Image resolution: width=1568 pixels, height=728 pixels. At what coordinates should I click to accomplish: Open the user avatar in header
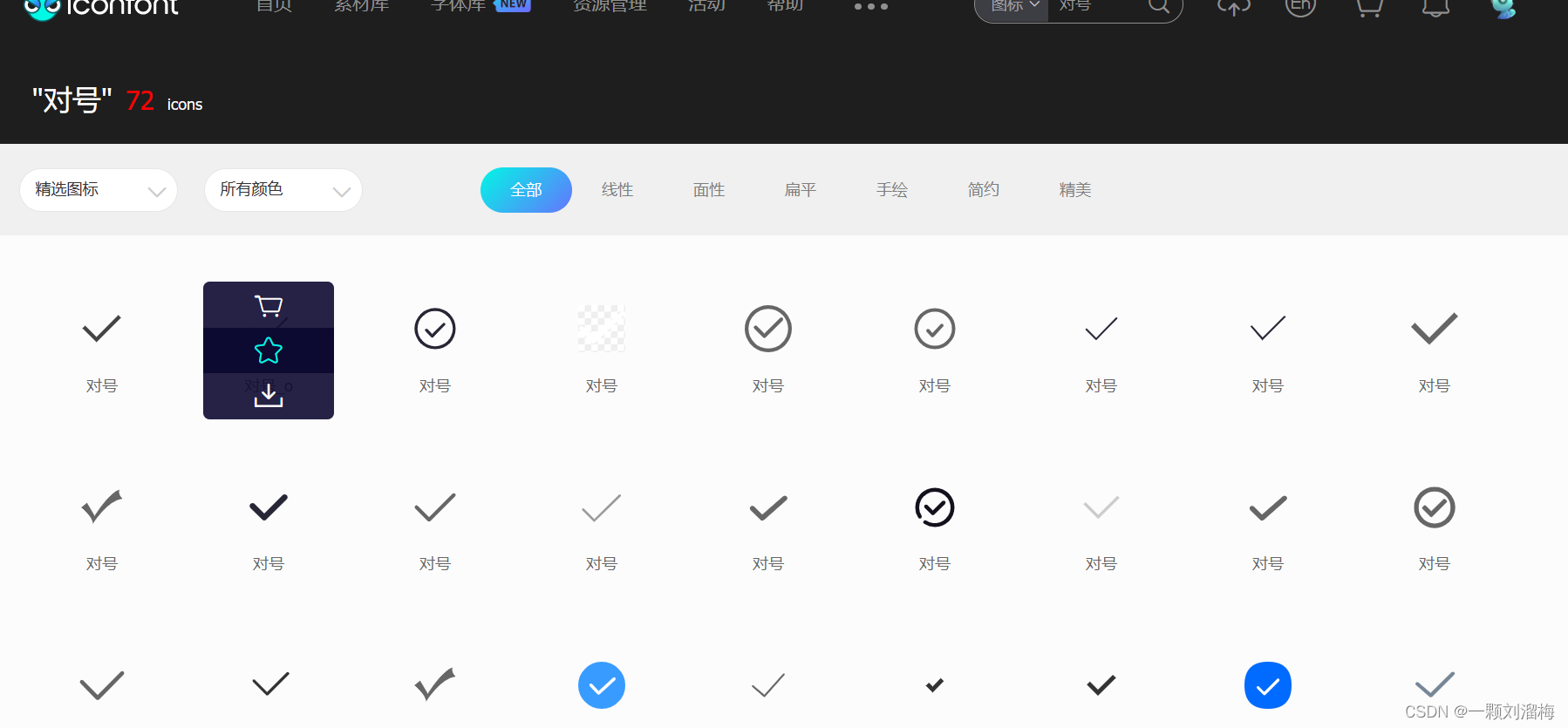click(1503, 7)
